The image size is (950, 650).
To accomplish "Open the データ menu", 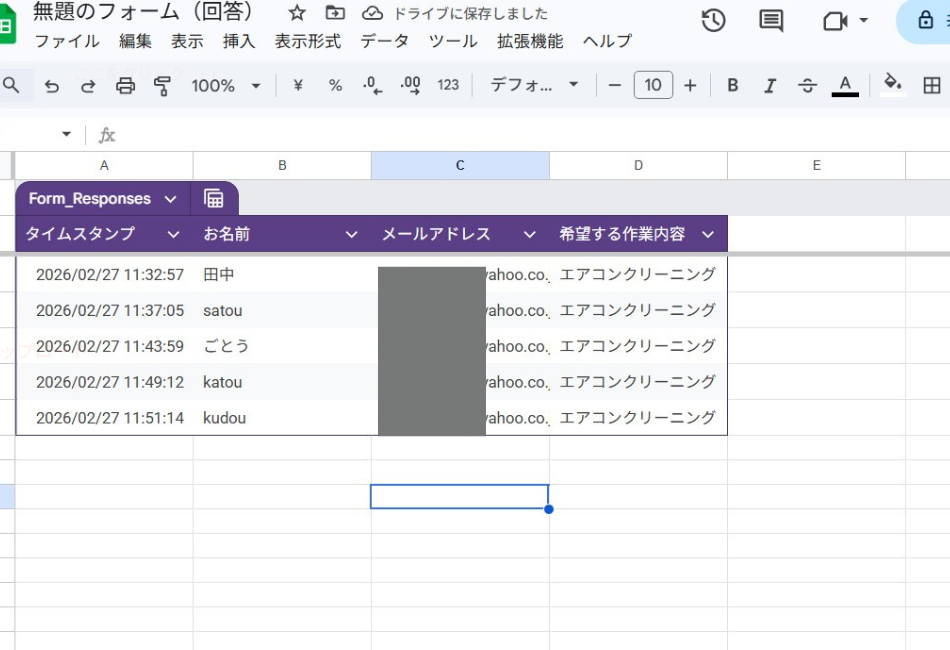I will (x=384, y=41).
